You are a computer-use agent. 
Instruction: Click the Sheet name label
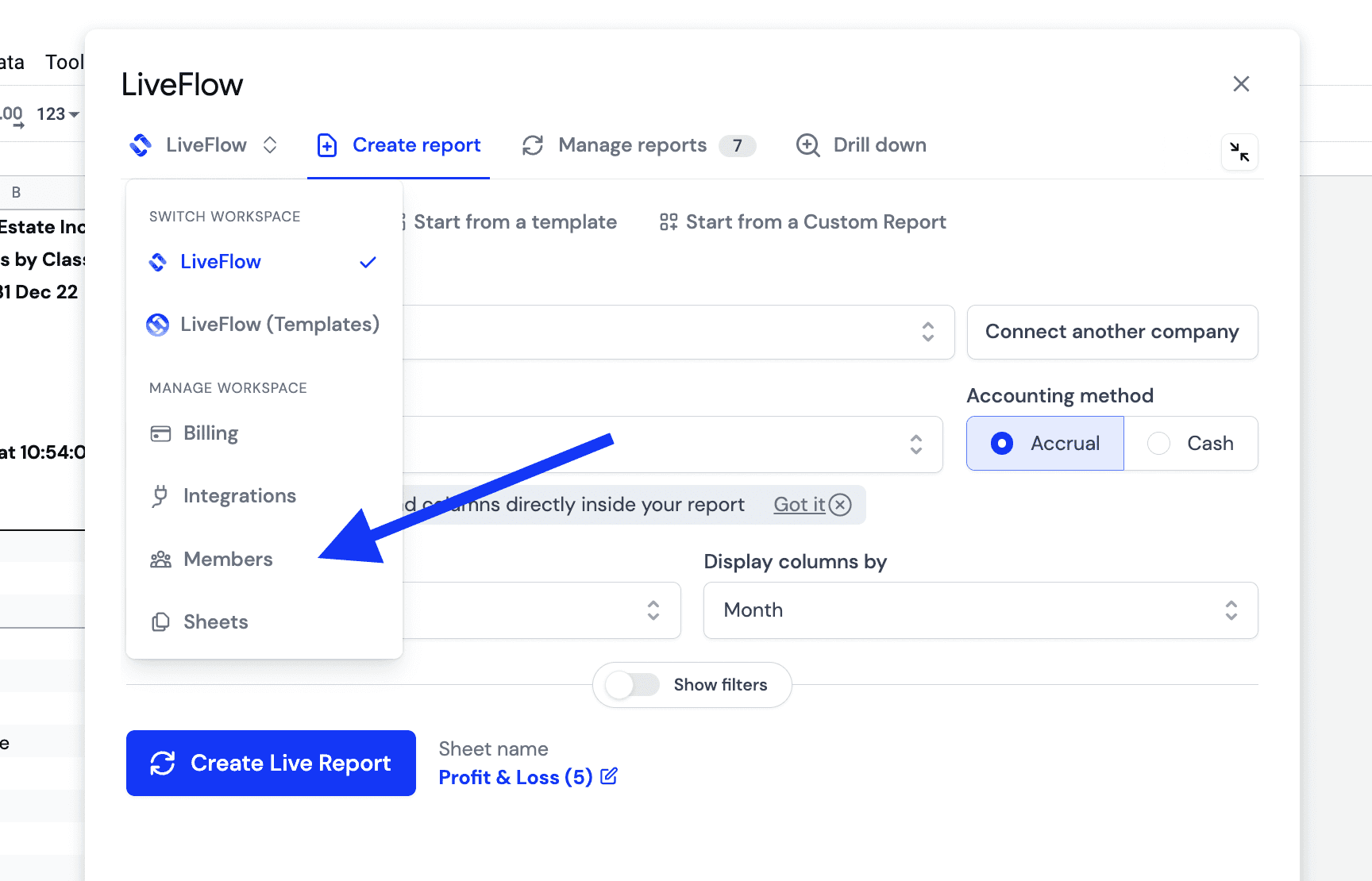point(494,749)
